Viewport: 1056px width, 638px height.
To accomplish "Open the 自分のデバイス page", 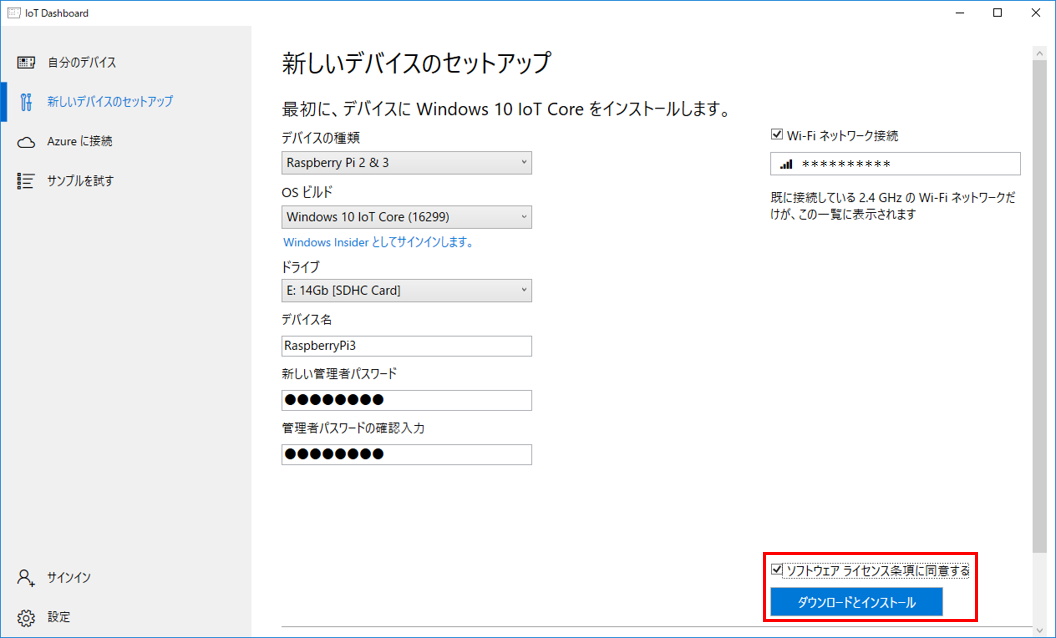I will [x=126, y=63].
